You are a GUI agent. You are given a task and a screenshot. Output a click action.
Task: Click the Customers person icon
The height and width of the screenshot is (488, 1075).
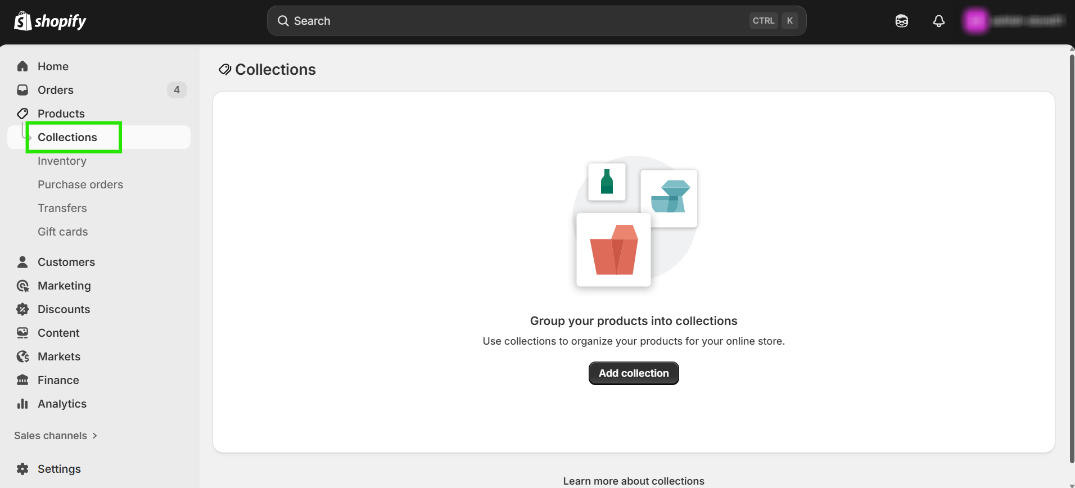(23, 262)
